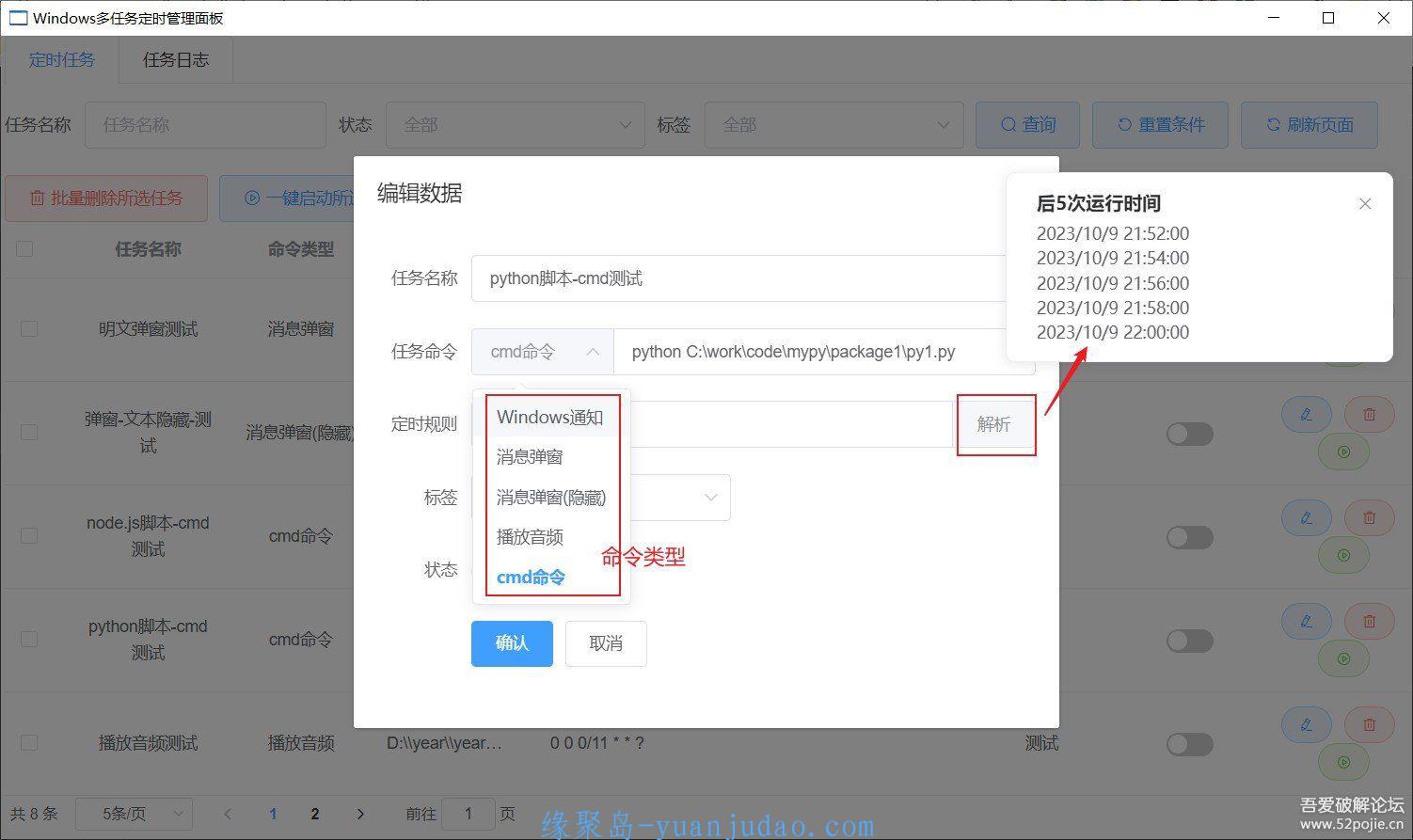Click the green run icon for 播放音频测试 row
The image size is (1413, 840).
pyautogui.click(x=1343, y=763)
